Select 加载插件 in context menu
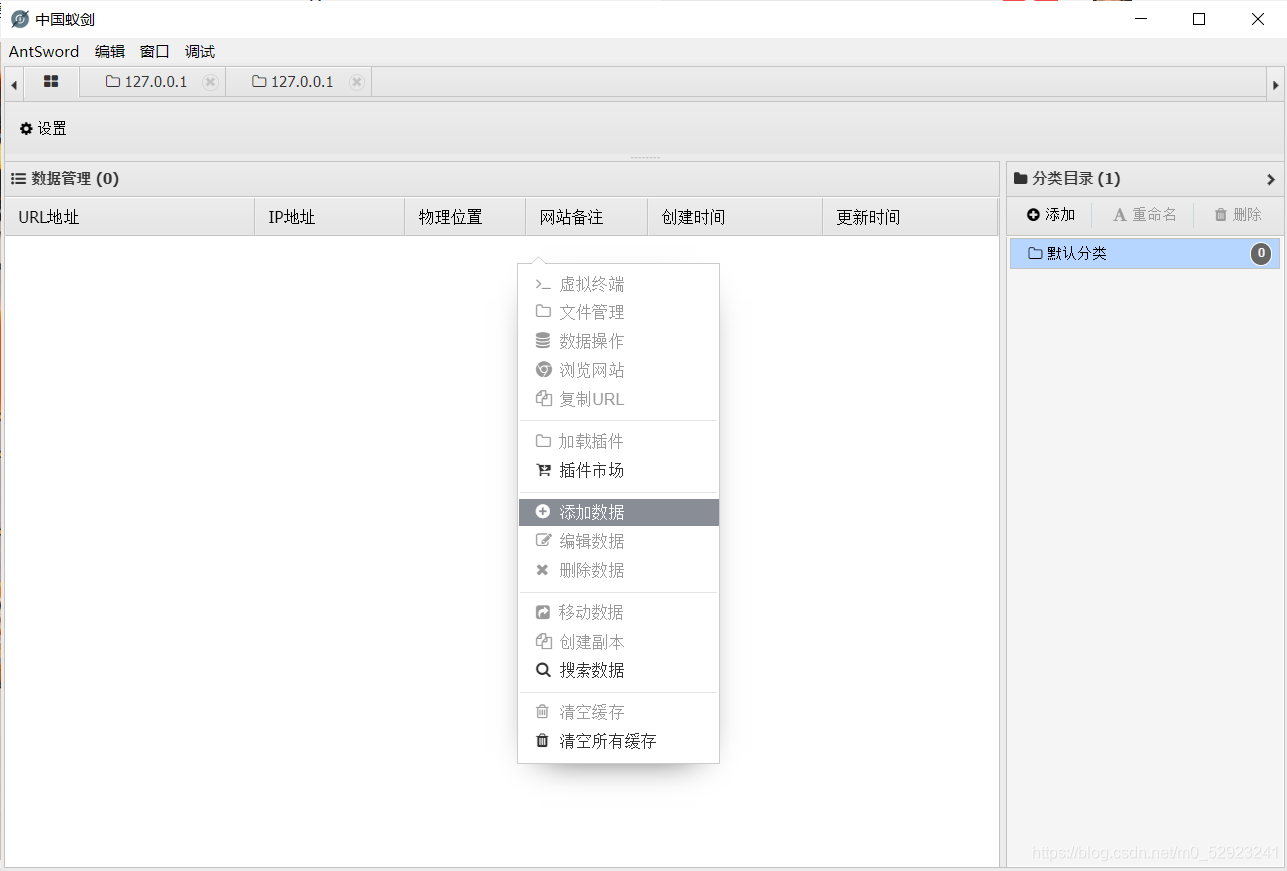 click(x=618, y=441)
